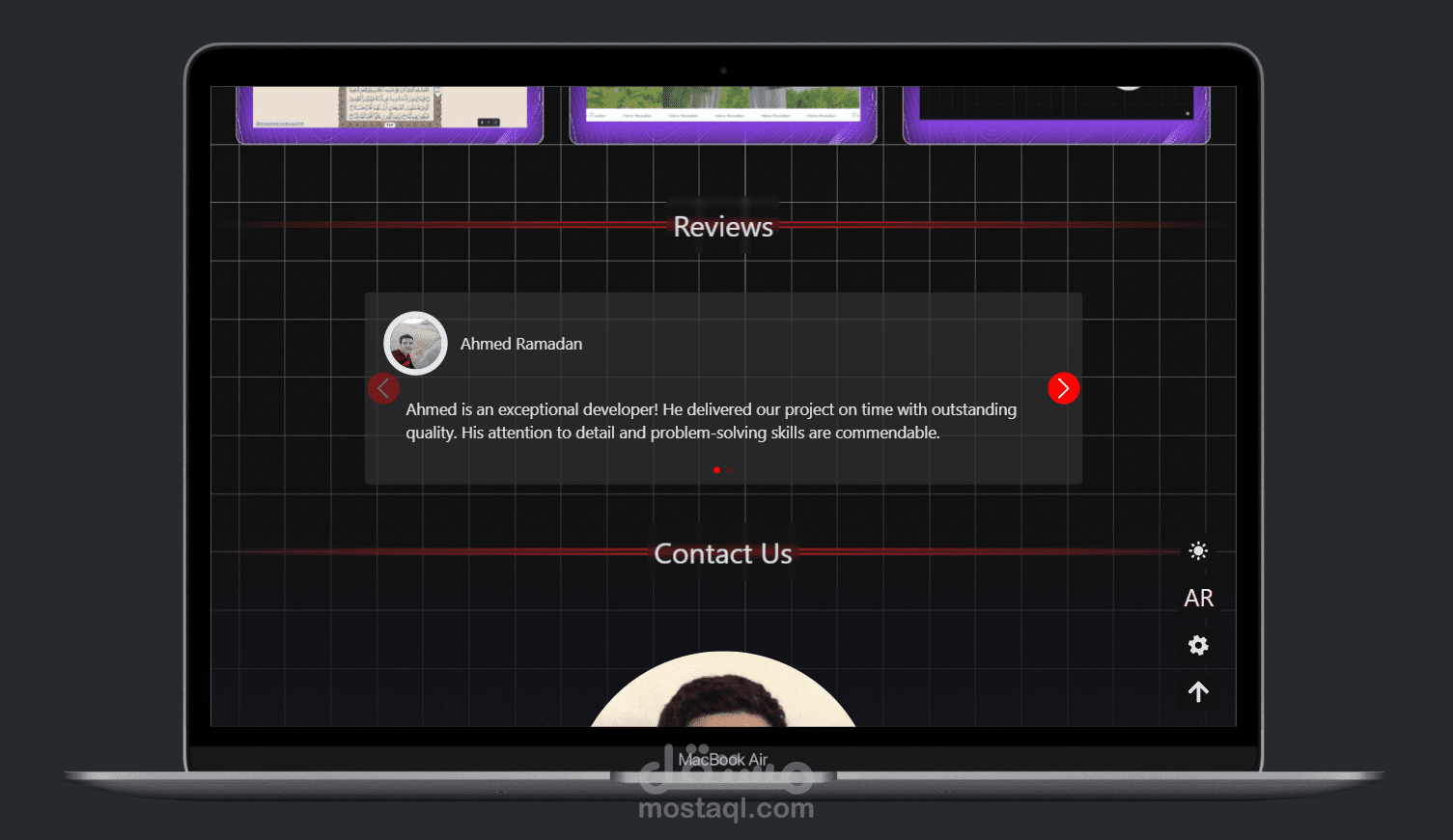Click the previous review arrow
Screen dimensions: 1453x840
383,388
